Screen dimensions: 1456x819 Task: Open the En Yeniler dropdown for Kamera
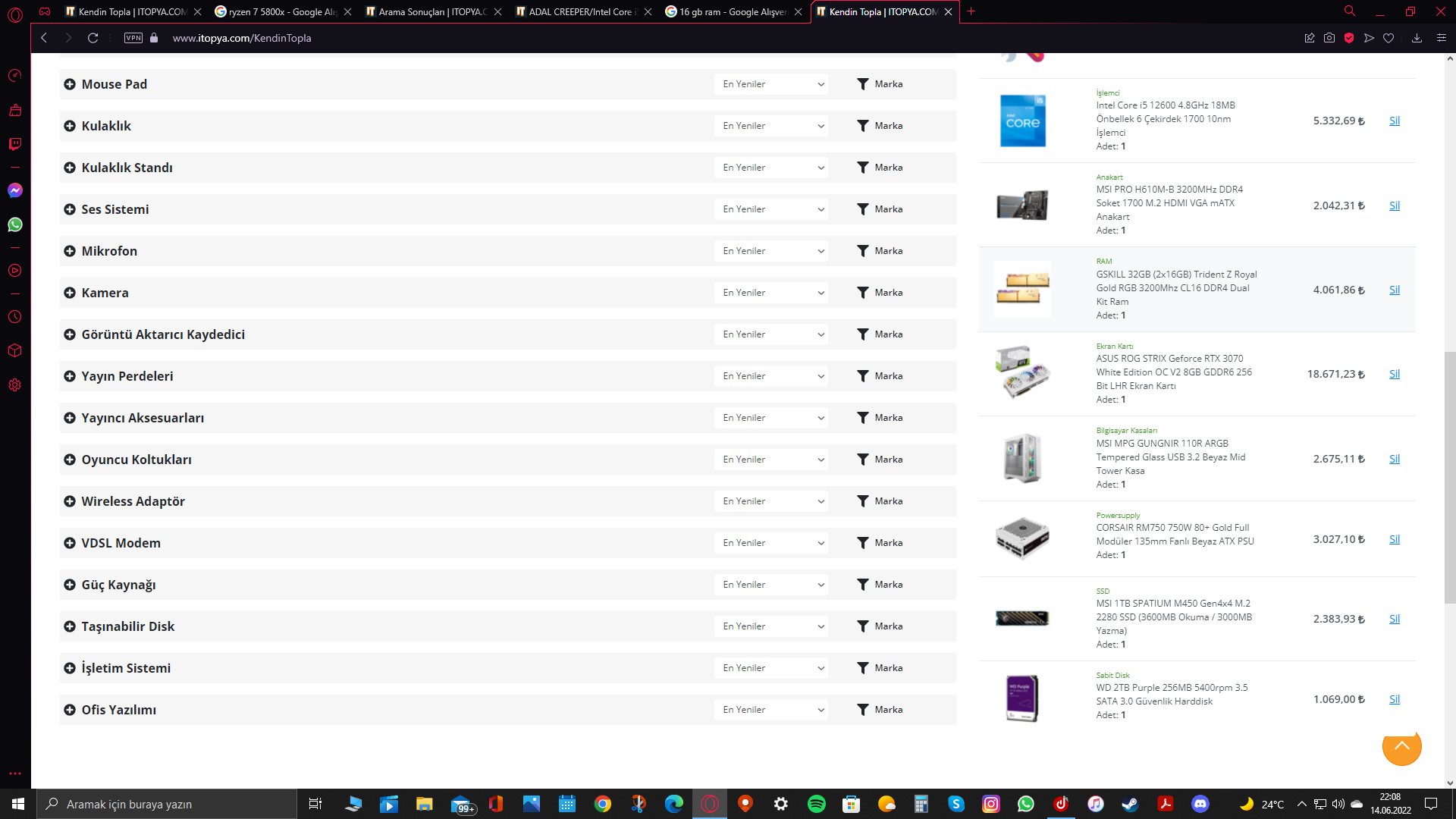772,293
